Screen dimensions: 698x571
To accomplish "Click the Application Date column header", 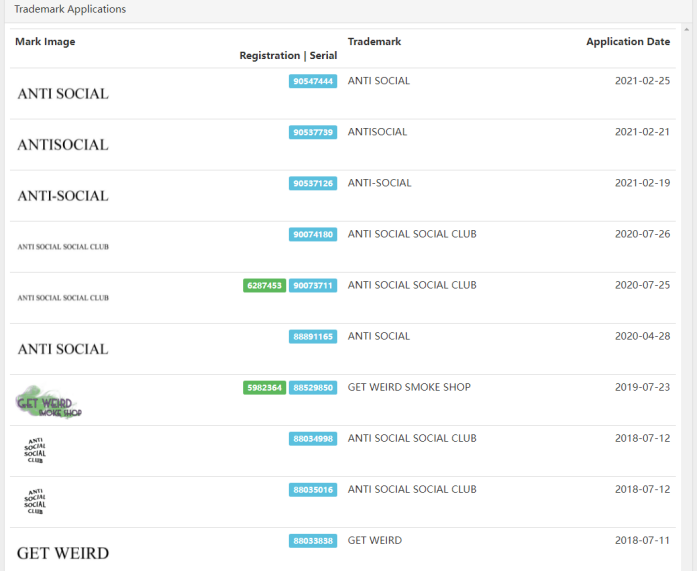I will (628, 41).
